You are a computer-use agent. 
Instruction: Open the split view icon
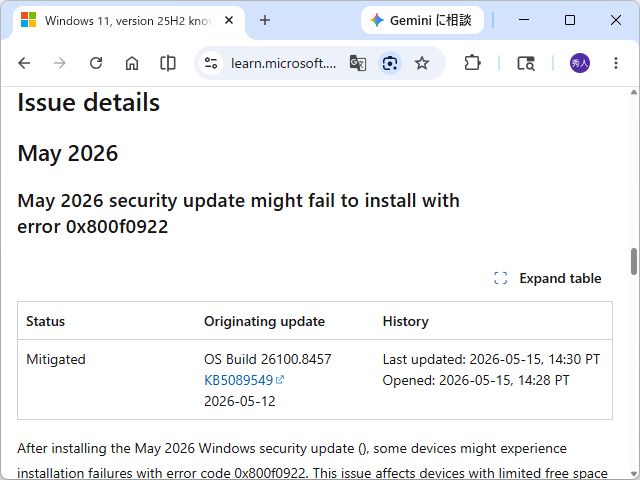click(x=168, y=63)
